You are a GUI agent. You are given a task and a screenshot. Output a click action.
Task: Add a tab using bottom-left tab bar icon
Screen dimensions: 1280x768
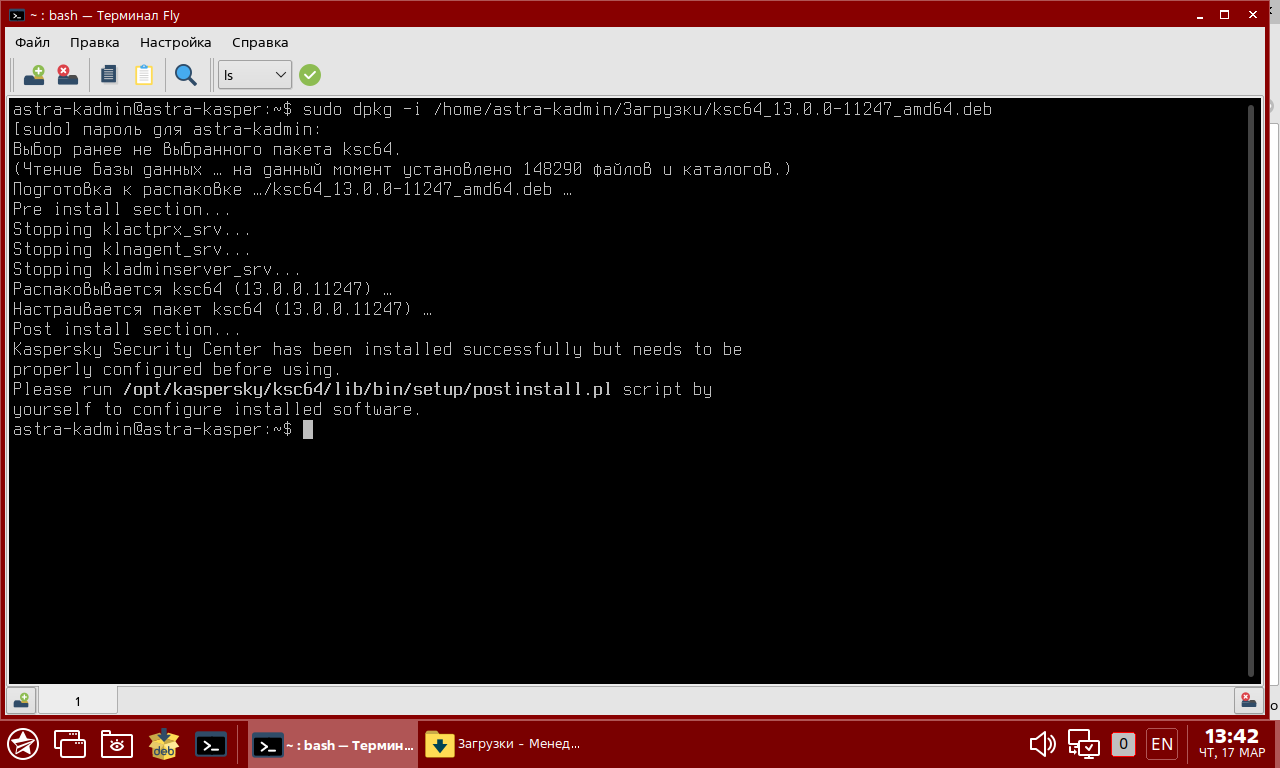22,700
